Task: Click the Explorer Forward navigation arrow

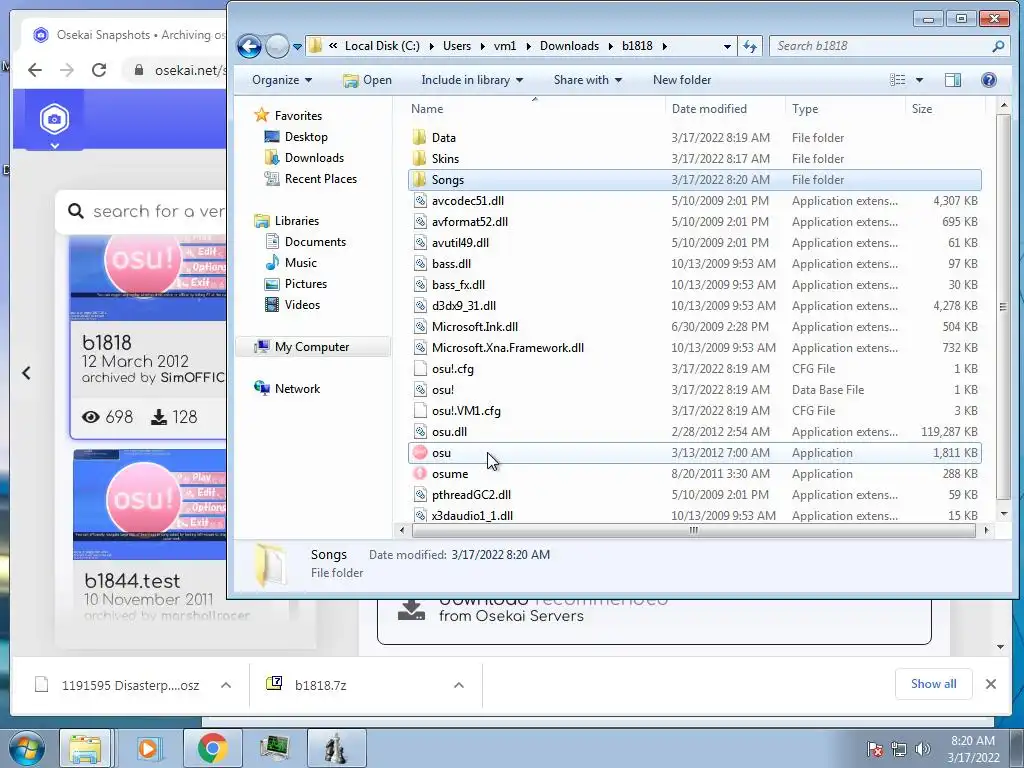Action: point(278,46)
